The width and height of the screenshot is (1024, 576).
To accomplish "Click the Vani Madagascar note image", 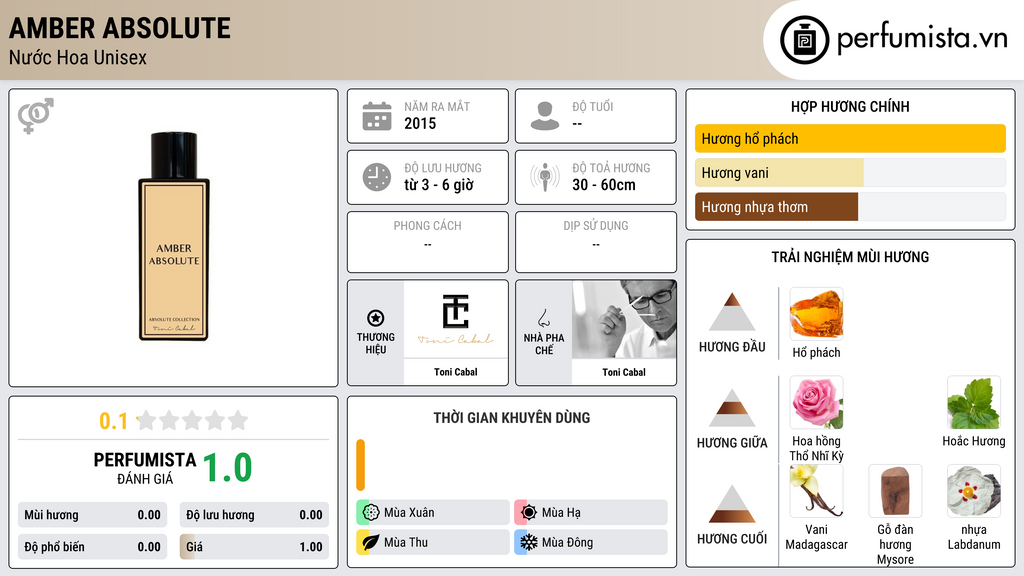I will point(816,491).
